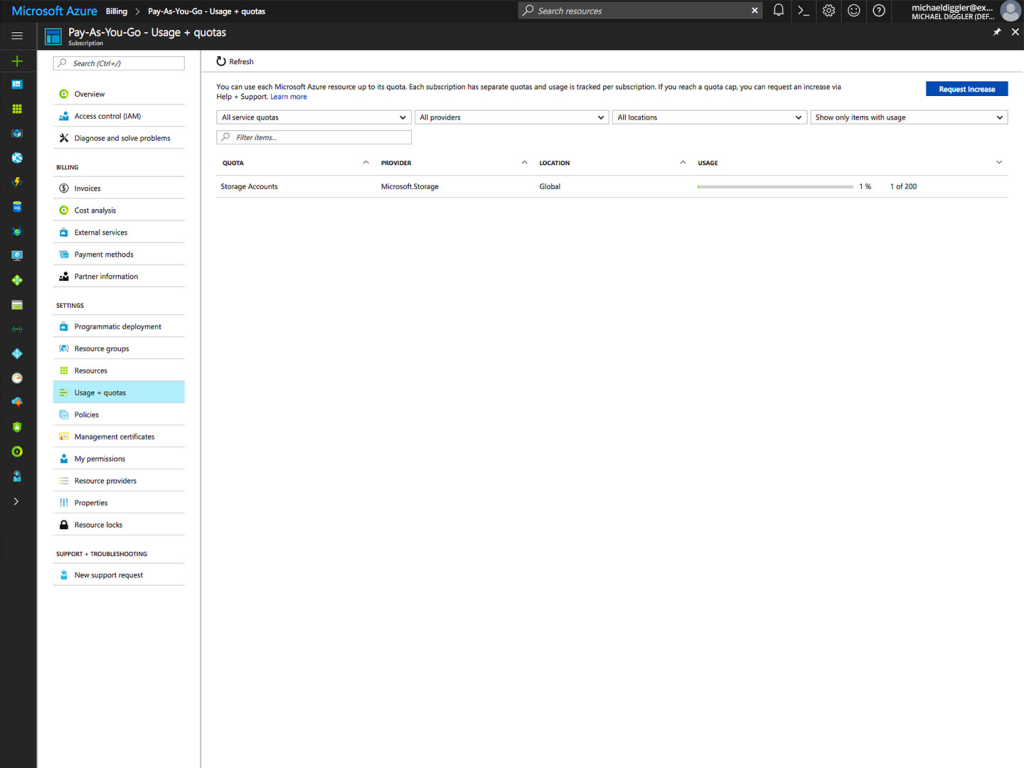
Task: Pin the blade using pin icon
Action: (x=996, y=32)
